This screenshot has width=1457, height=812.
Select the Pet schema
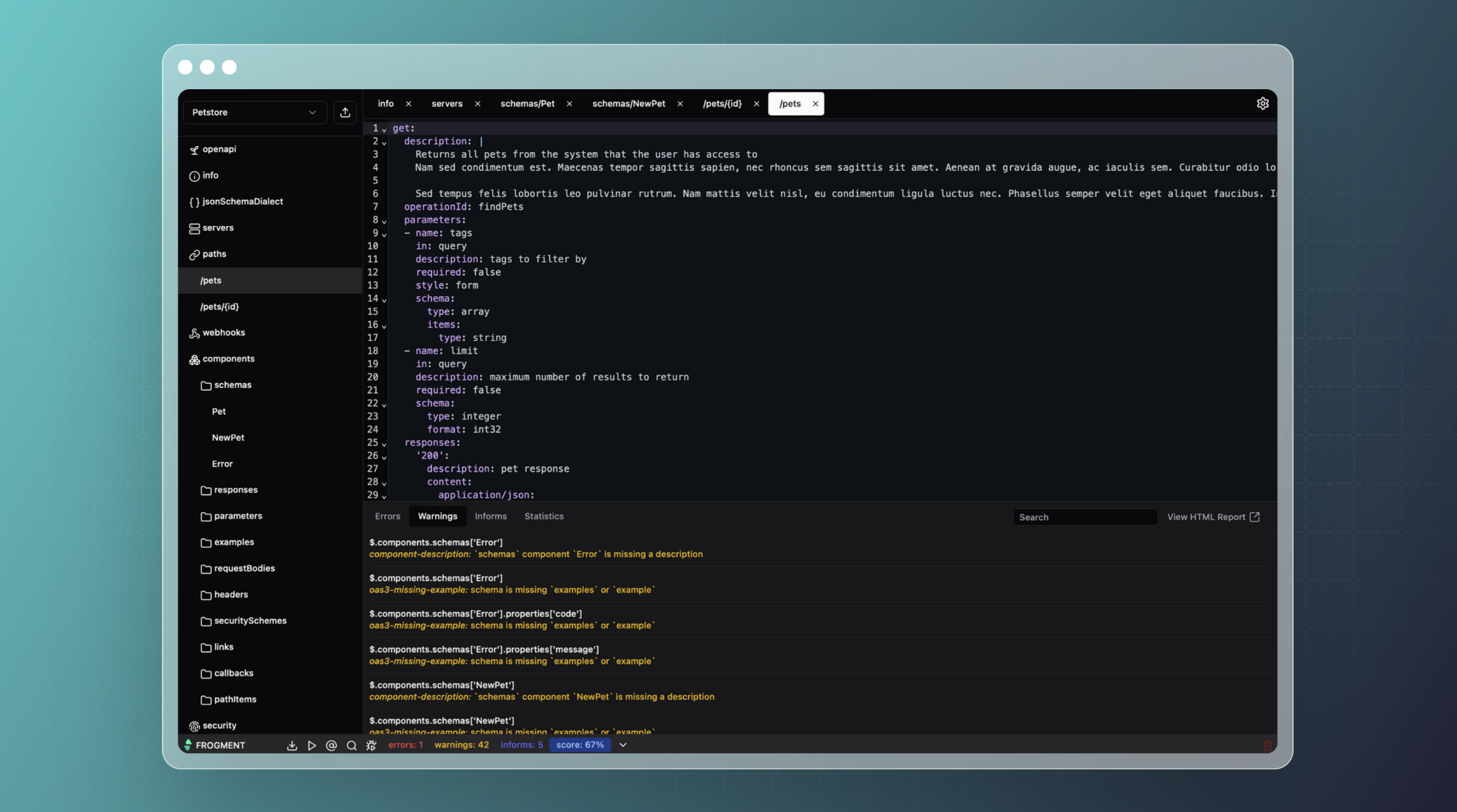click(270, 412)
